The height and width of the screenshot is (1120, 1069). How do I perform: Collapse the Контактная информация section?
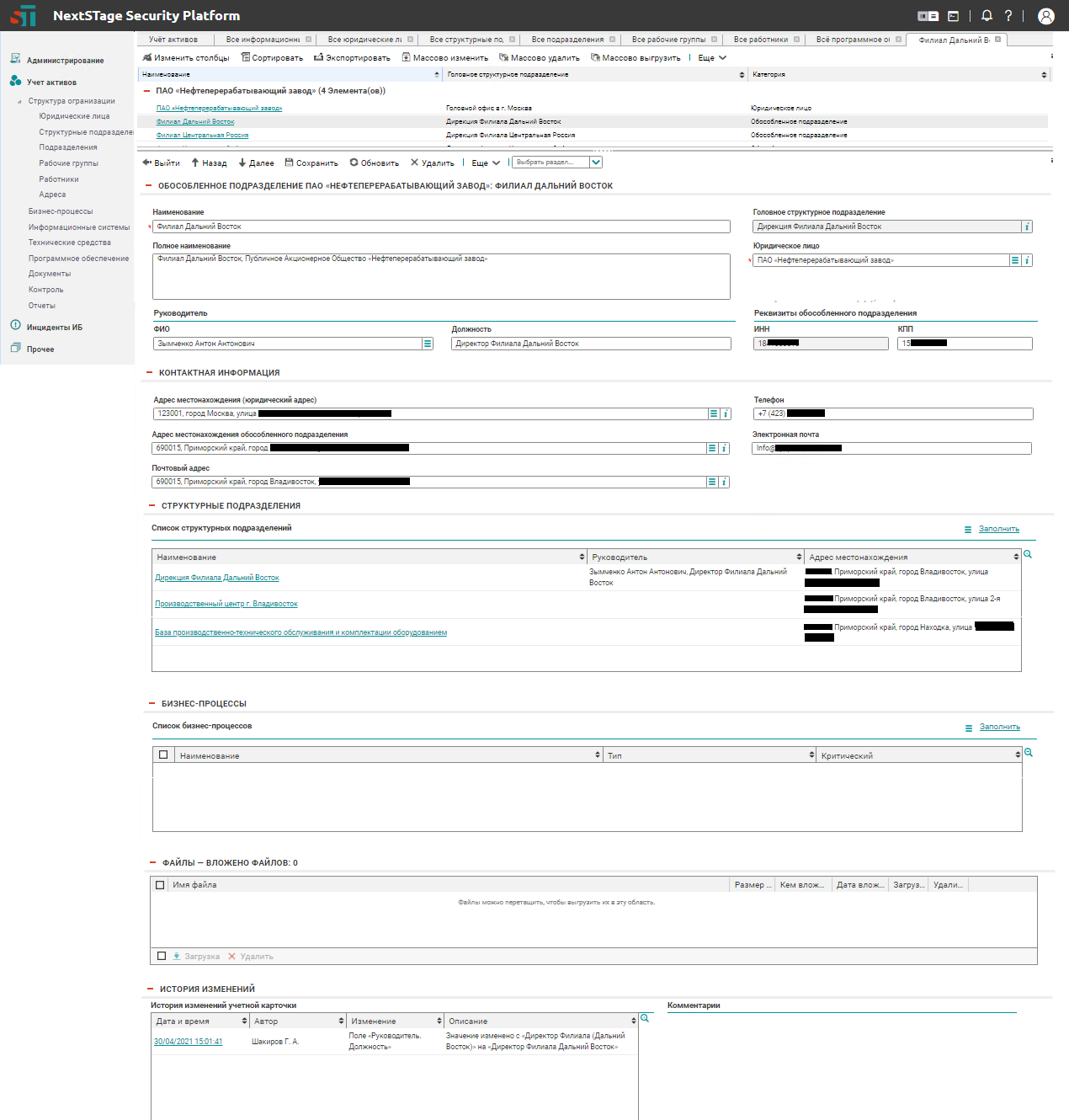(150, 372)
